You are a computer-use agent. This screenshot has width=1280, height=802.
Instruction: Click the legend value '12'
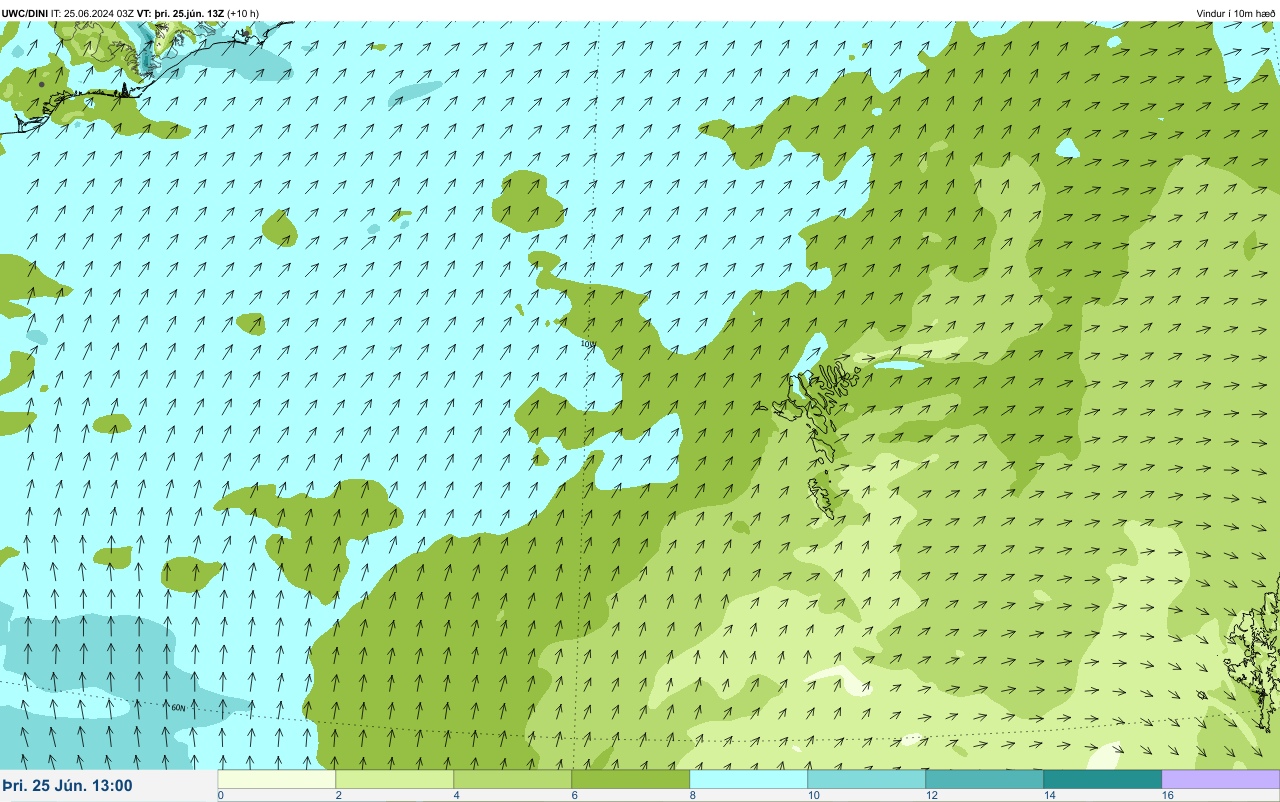click(932, 795)
